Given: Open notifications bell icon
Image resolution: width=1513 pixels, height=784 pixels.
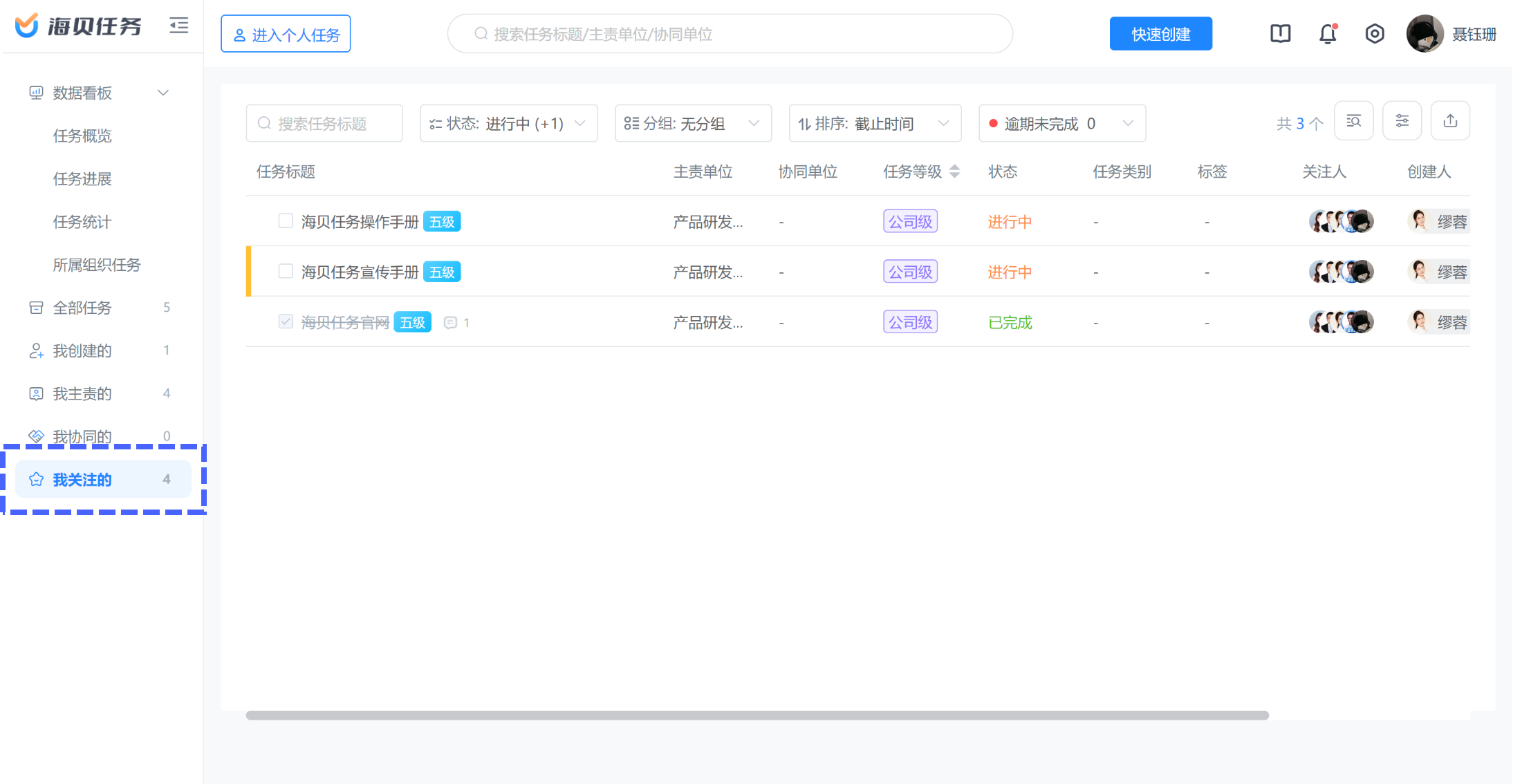Looking at the screenshot, I should (1328, 33).
